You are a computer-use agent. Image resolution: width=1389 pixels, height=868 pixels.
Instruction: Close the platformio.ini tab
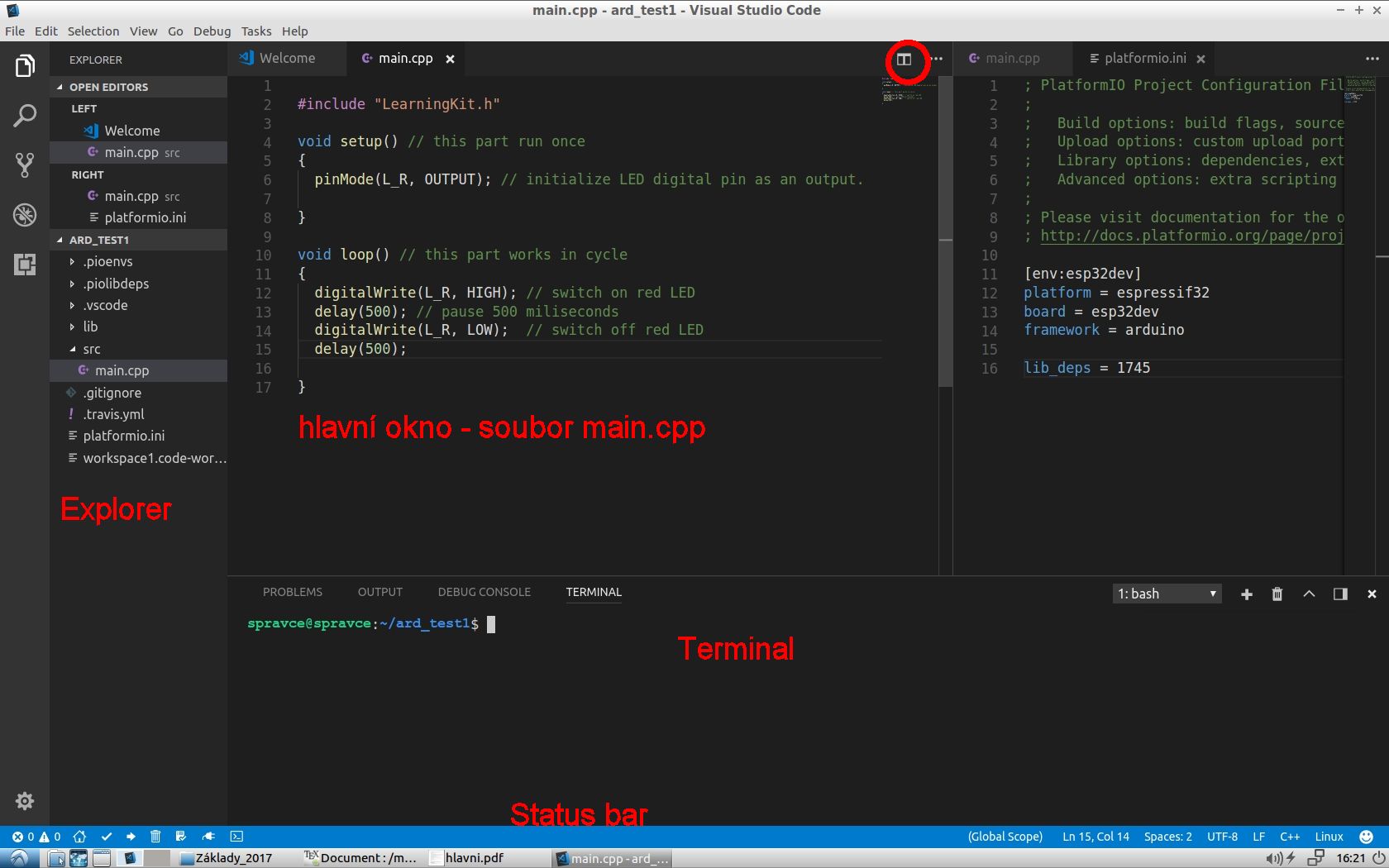point(1200,59)
